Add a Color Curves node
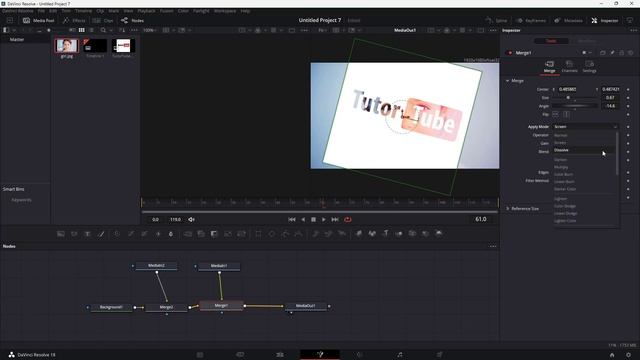 (x=131, y=234)
